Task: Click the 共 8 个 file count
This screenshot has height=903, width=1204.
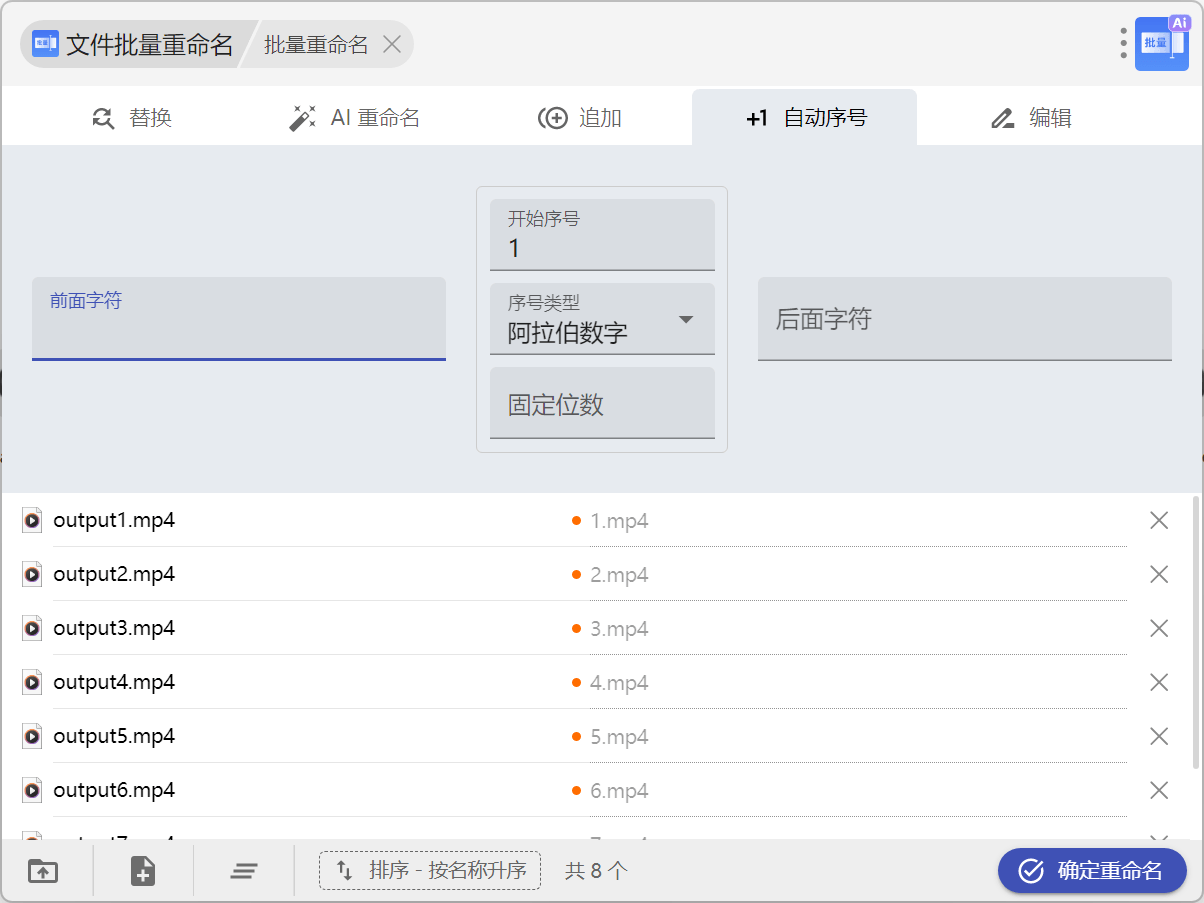Action: [596, 870]
